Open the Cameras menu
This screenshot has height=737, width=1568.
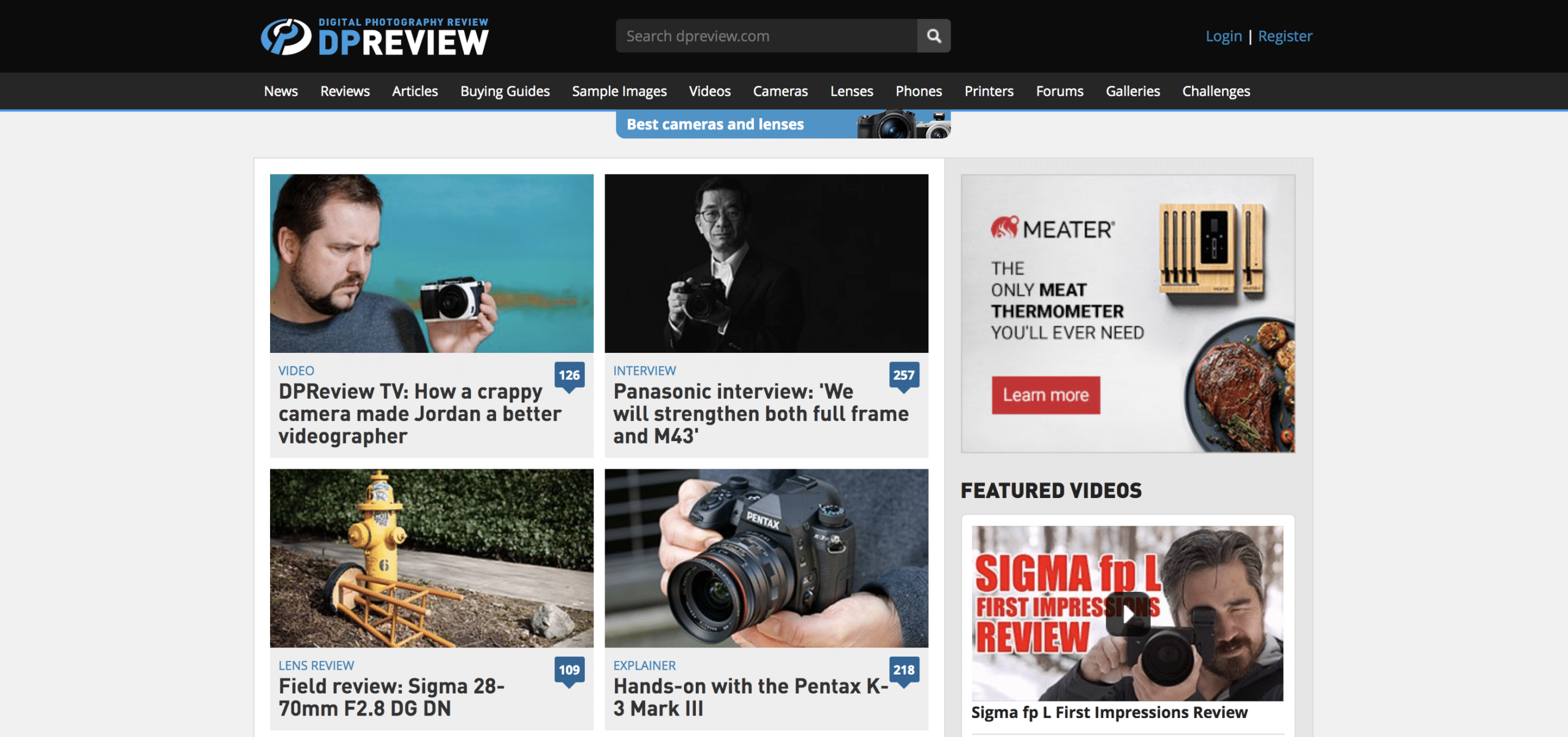(x=780, y=91)
